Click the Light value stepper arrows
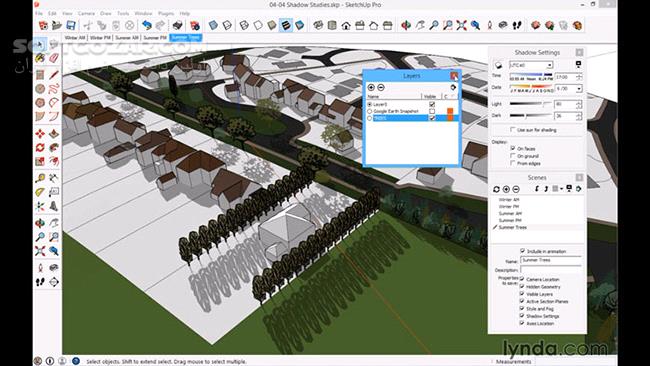 (x=579, y=104)
